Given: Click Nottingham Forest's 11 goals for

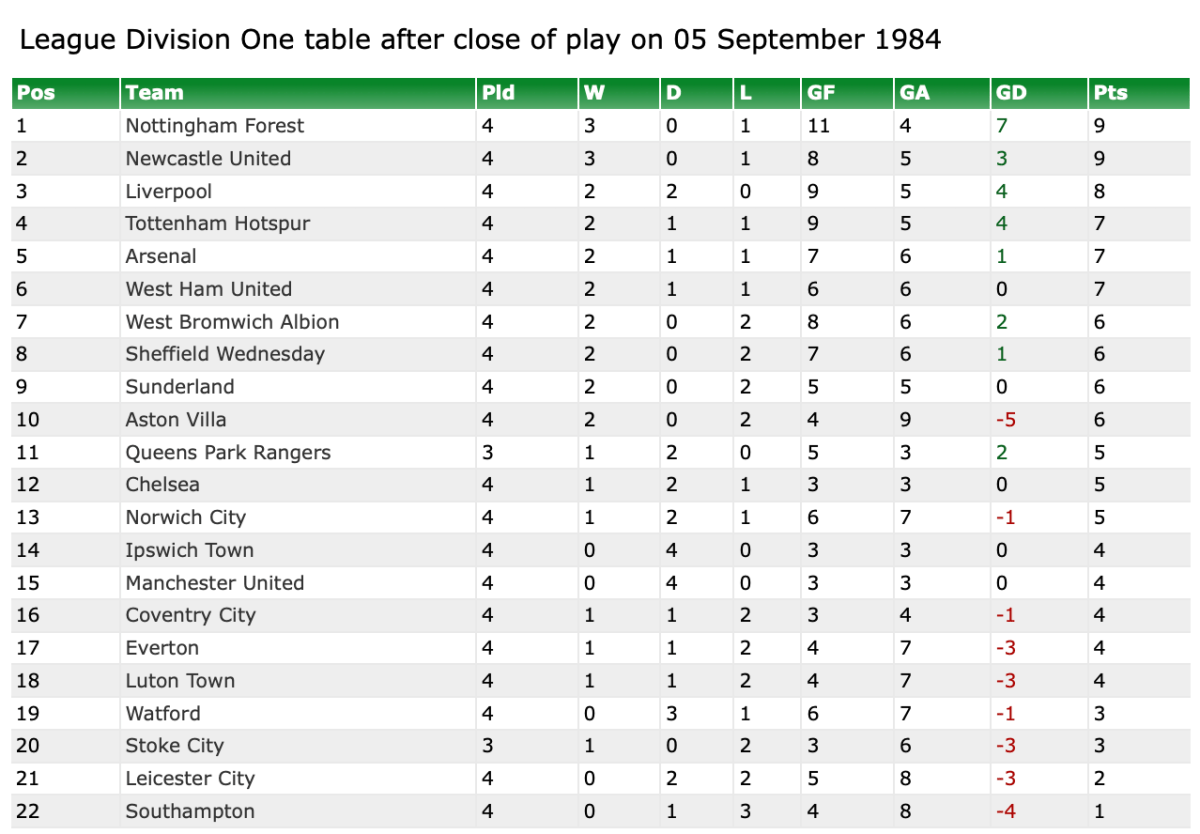Looking at the screenshot, I should [x=818, y=126].
